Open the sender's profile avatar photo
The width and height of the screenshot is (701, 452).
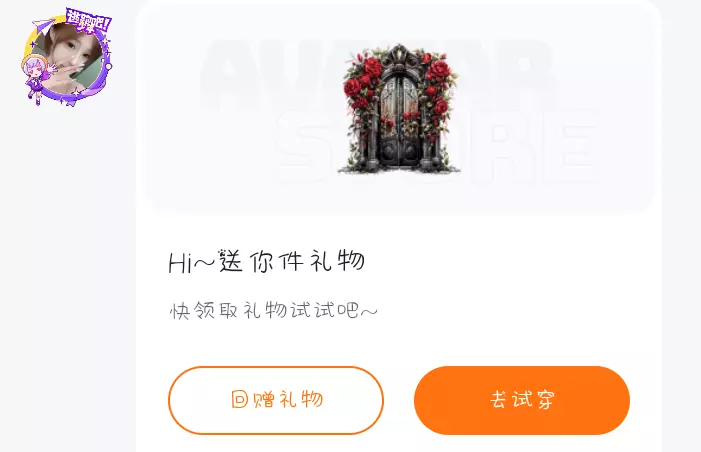click(x=67, y=58)
